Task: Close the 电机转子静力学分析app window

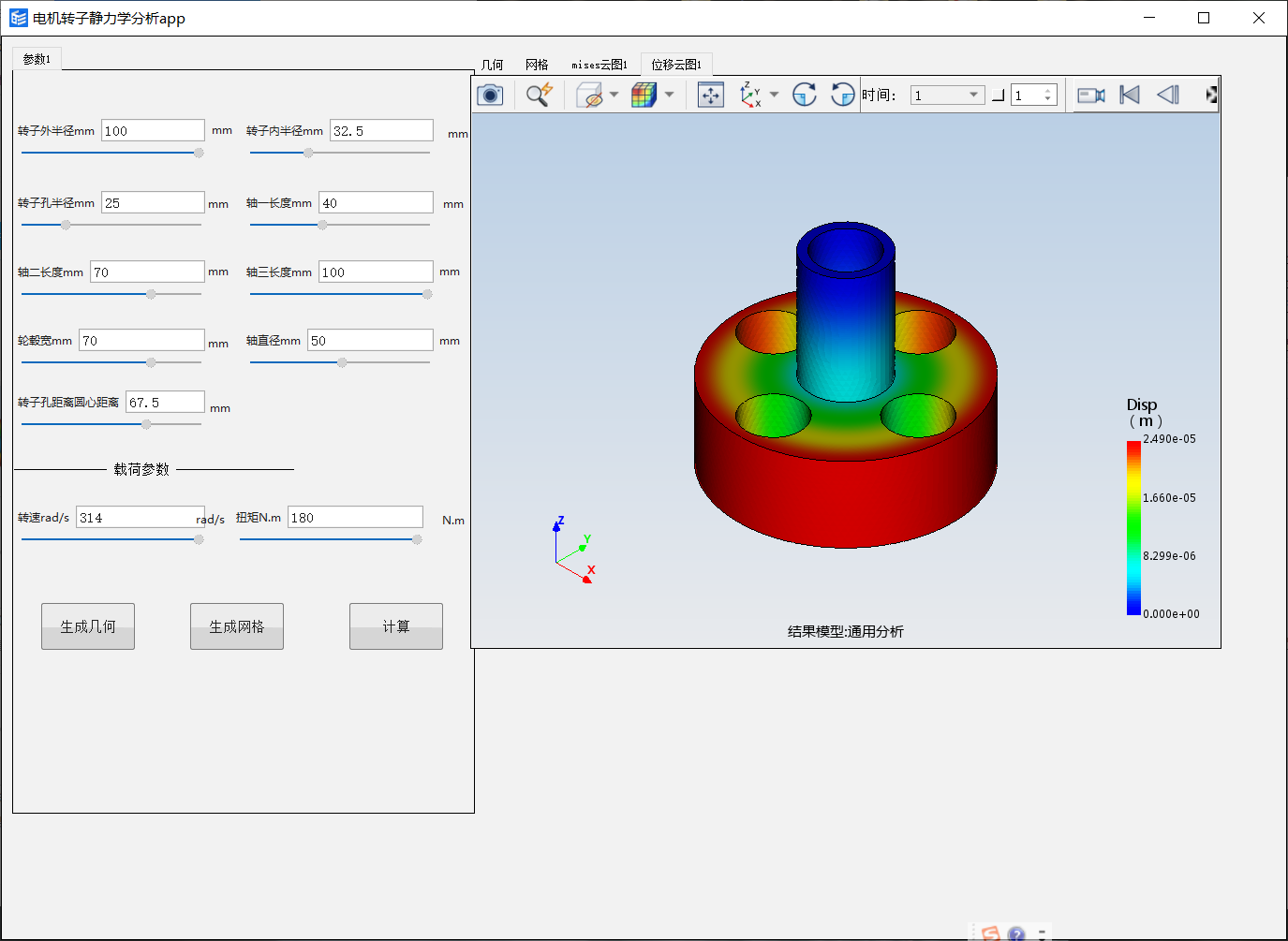Action: [x=1259, y=18]
